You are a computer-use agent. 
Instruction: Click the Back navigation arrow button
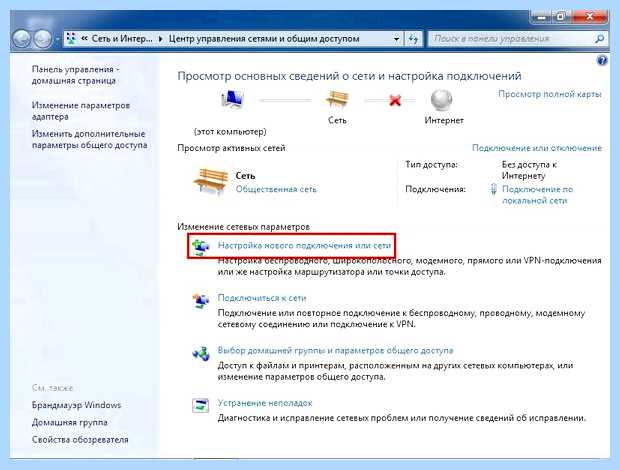tap(22, 39)
